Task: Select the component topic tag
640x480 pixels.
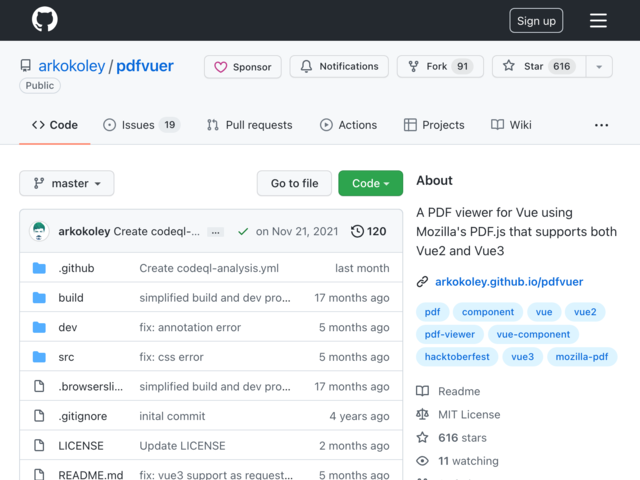Action: [x=488, y=312]
